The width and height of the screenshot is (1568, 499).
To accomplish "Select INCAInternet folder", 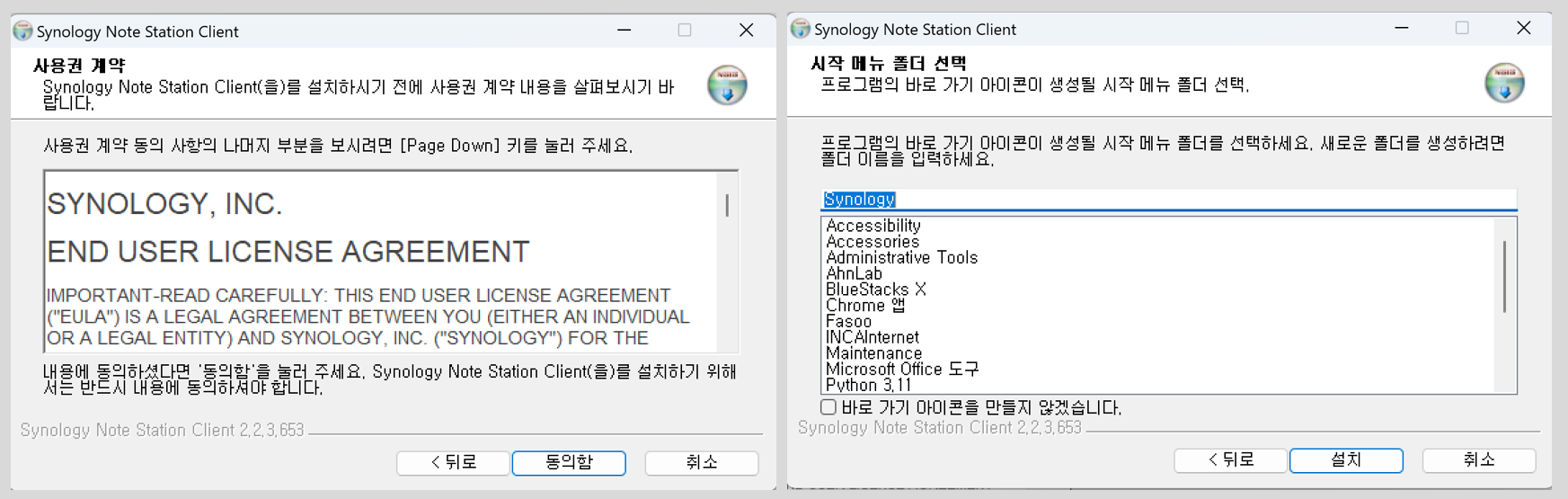I will point(873,337).
